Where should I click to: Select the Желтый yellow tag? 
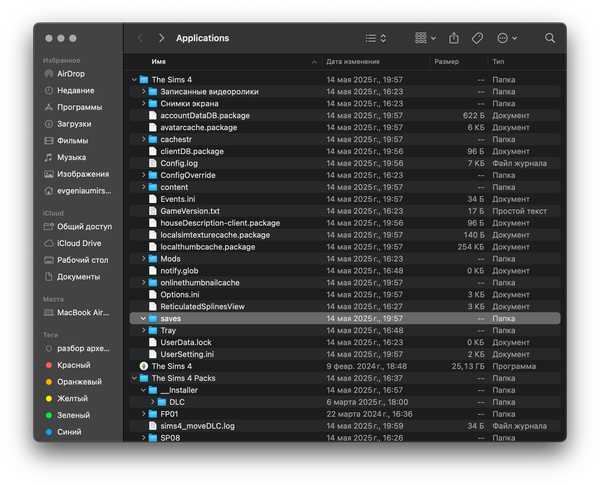click(67, 399)
